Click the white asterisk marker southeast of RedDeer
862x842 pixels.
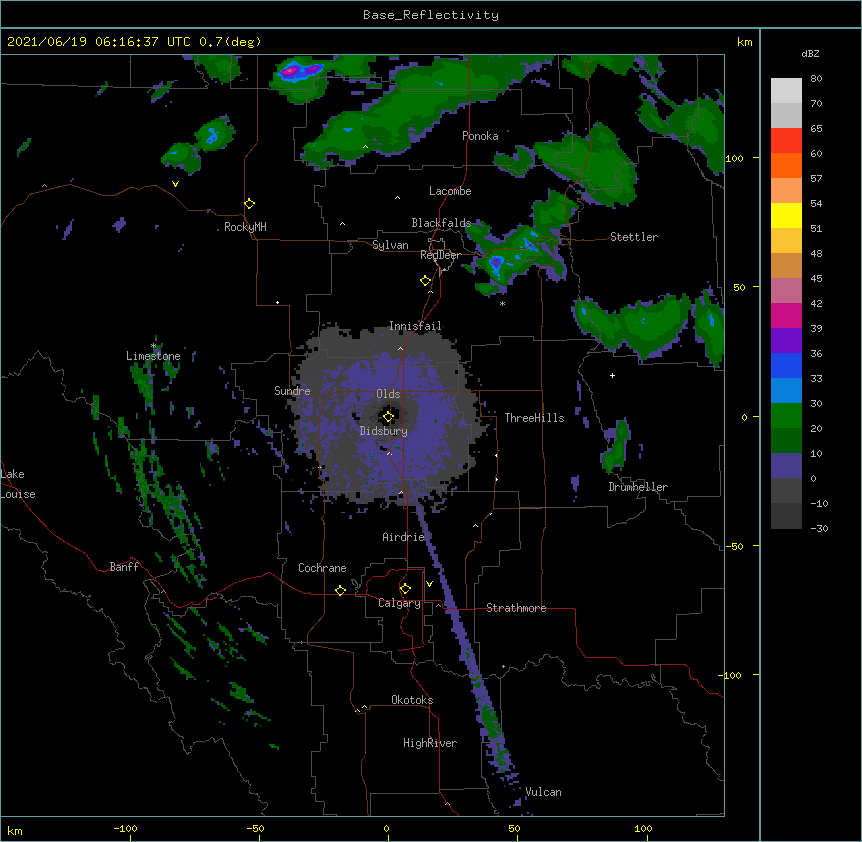pyautogui.click(x=502, y=303)
